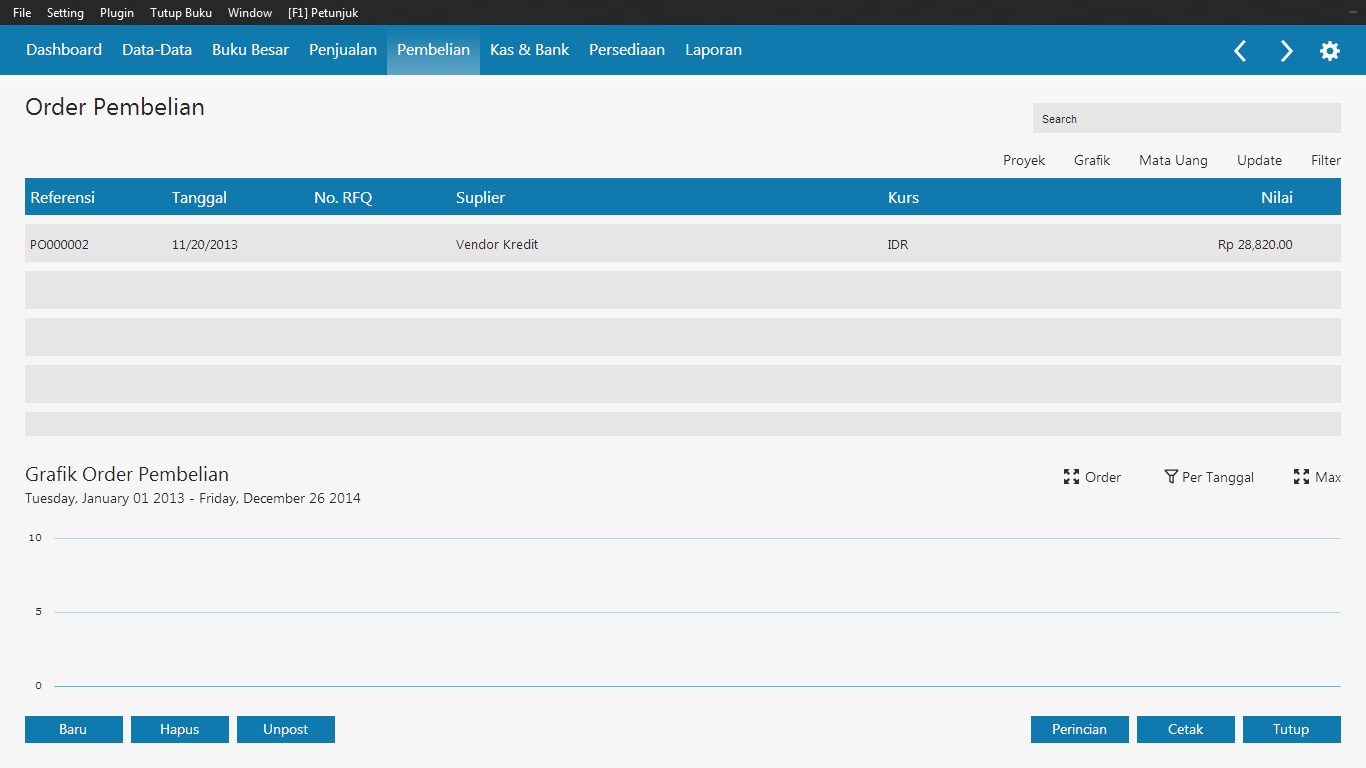Image resolution: width=1366 pixels, height=768 pixels.
Task: Sort by the Suplier column header
Action: point(480,198)
